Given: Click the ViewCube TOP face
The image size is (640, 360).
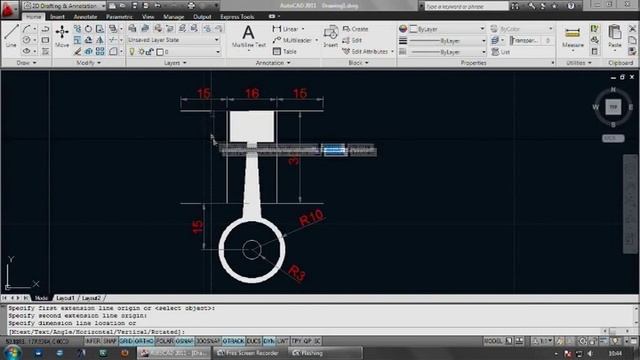Looking at the screenshot, I should [x=613, y=107].
